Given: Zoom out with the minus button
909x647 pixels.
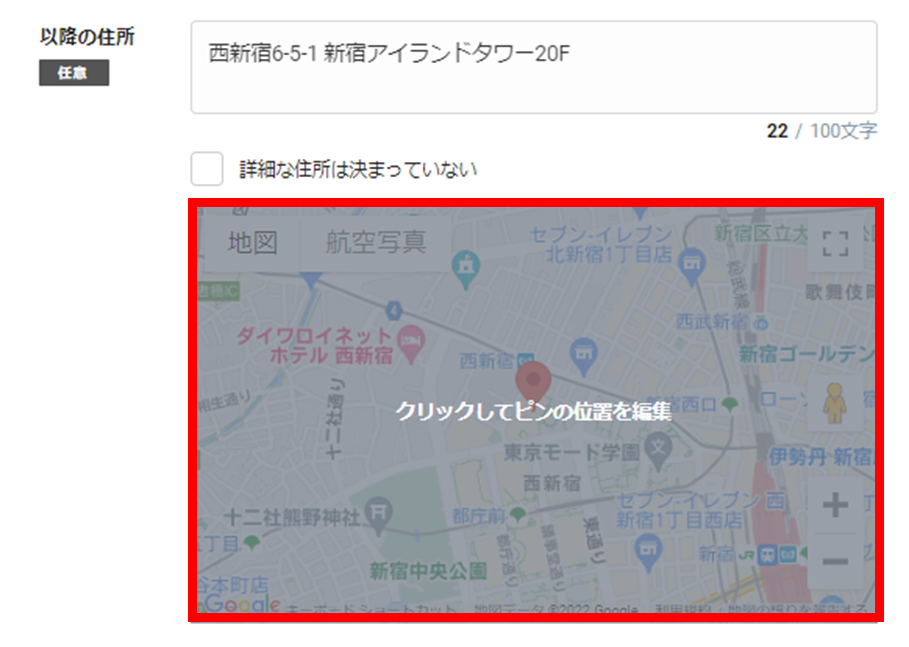Looking at the screenshot, I should coord(835,561).
